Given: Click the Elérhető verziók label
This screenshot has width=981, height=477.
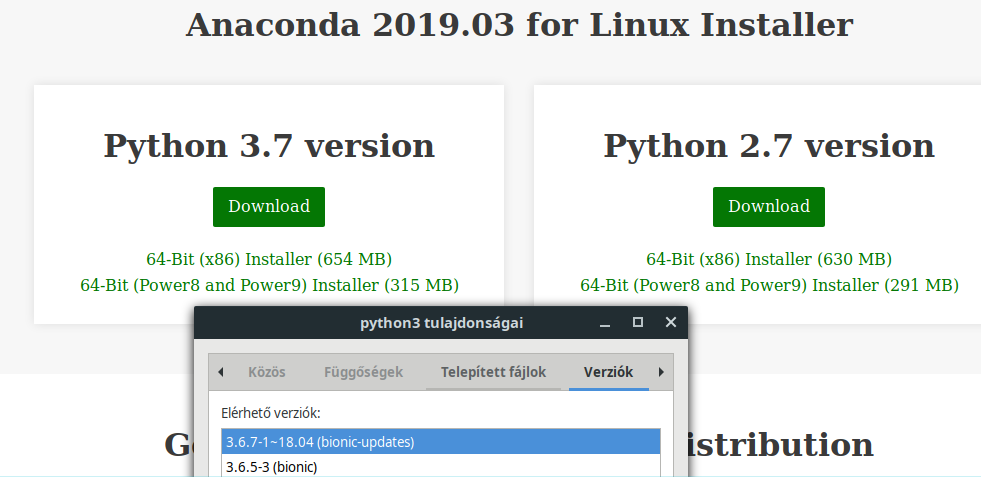Looking at the screenshot, I should point(271,412).
